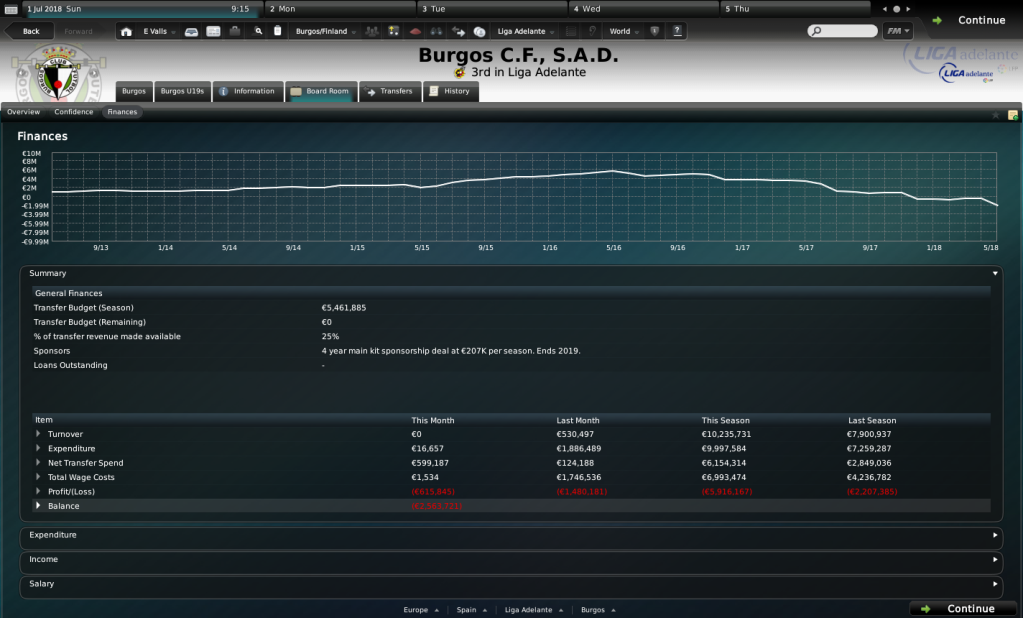Viewport: 1023px width, 618px height.
Task: Open the clipboard notebook icon
Action: (277, 31)
